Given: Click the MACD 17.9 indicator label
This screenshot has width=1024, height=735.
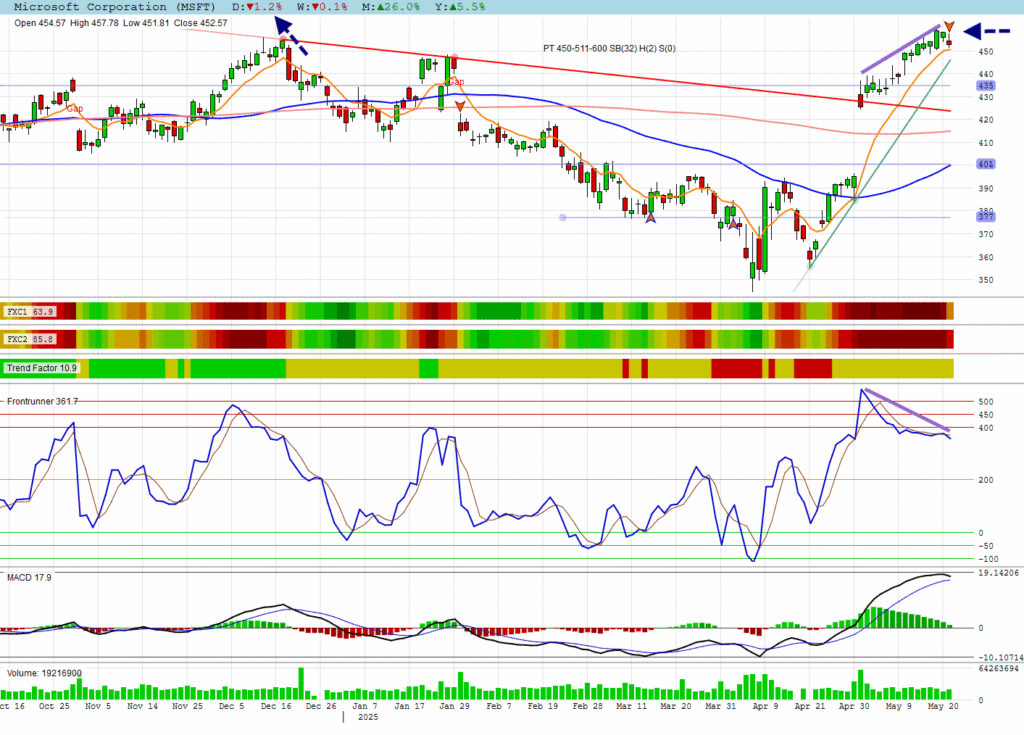Looking at the screenshot, I should (29, 578).
